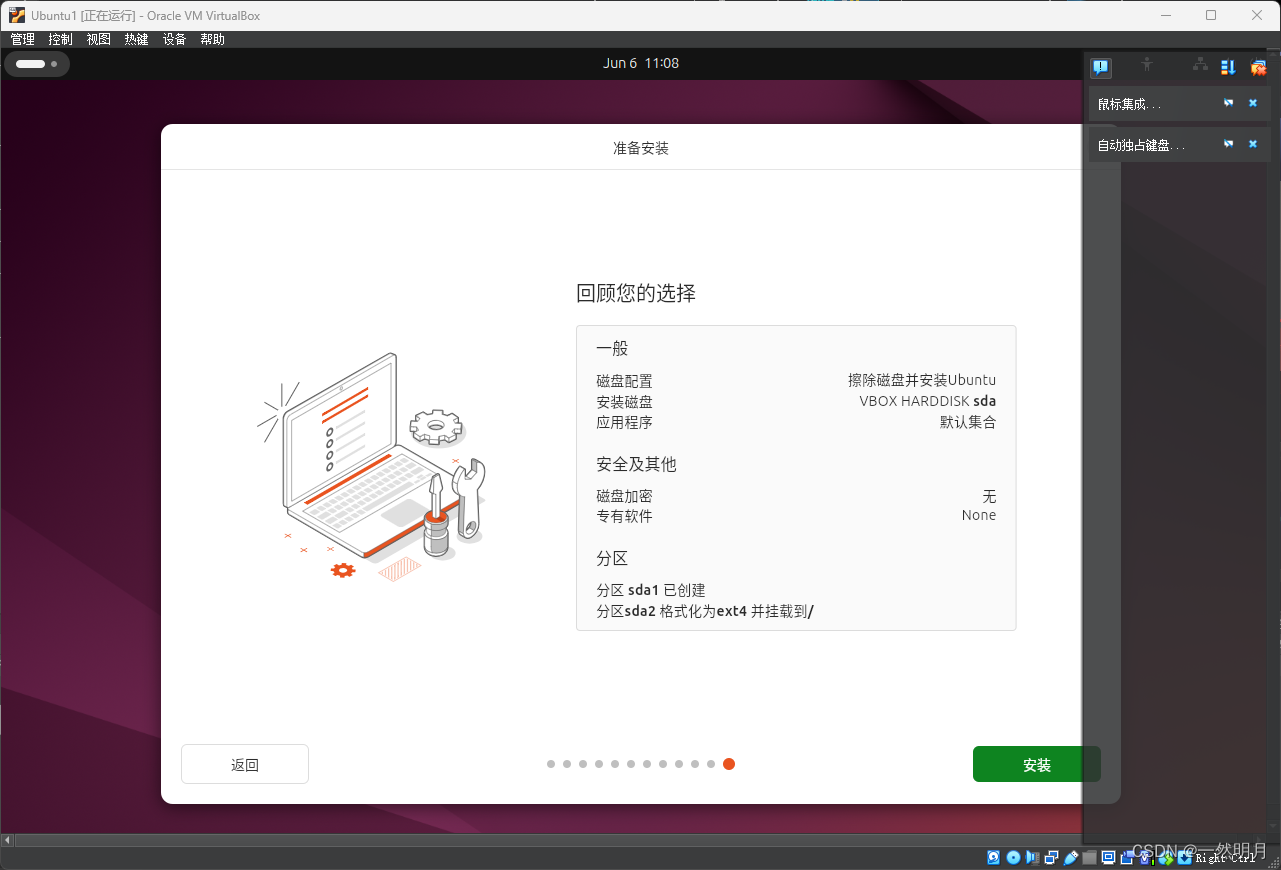Click the optical disc status icon
Viewport: 1281px width, 870px height.
(1013, 857)
